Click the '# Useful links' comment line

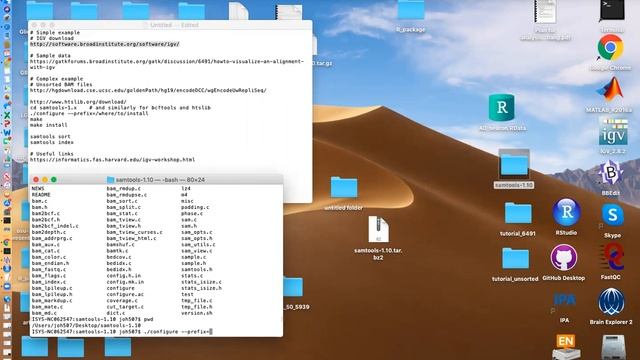pos(52,154)
